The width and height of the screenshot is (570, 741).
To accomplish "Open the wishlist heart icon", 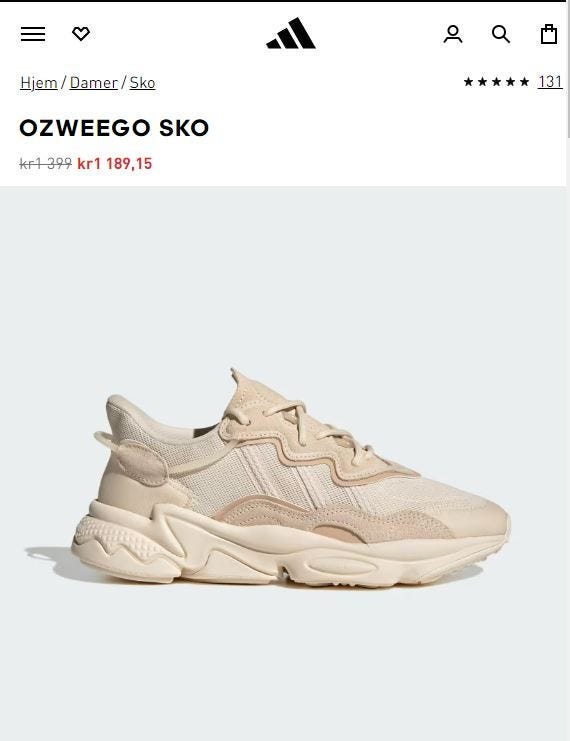I will pos(81,34).
